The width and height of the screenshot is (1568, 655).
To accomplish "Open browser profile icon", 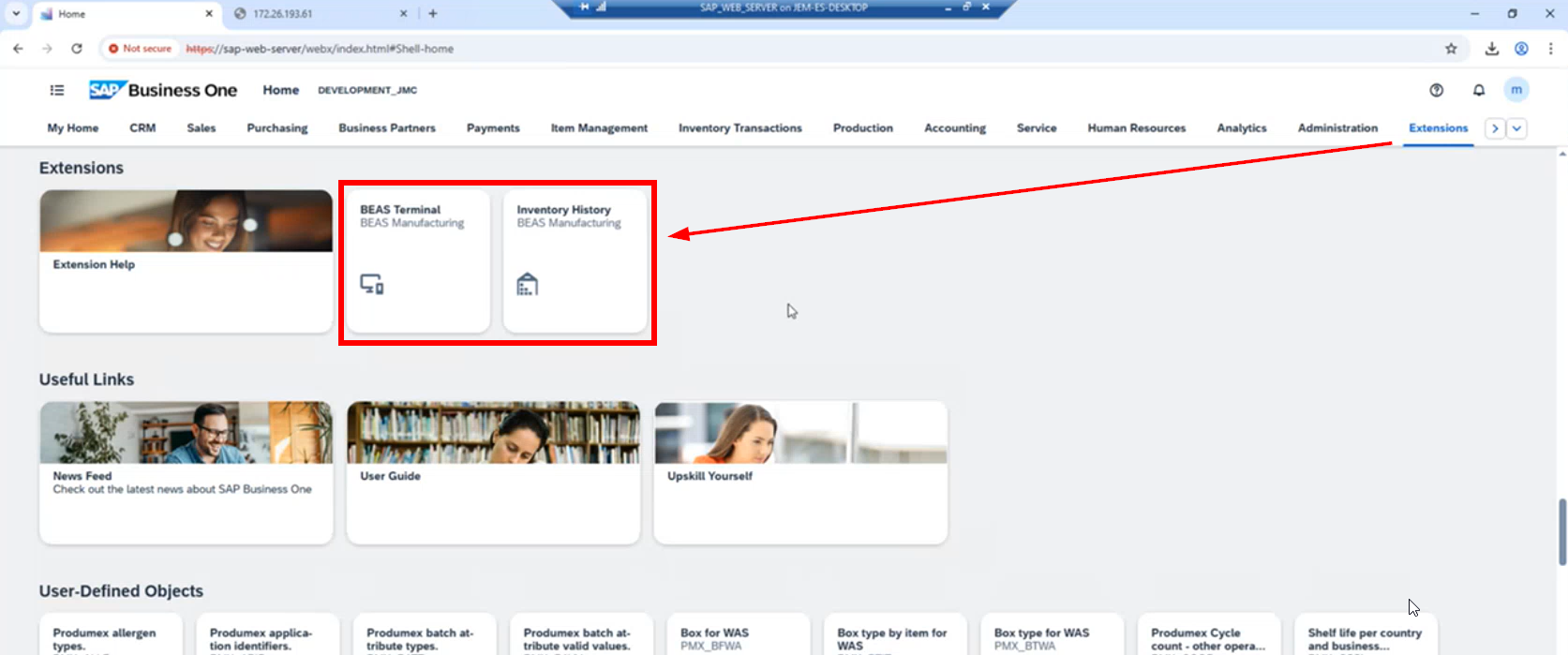I will point(1521,49).
